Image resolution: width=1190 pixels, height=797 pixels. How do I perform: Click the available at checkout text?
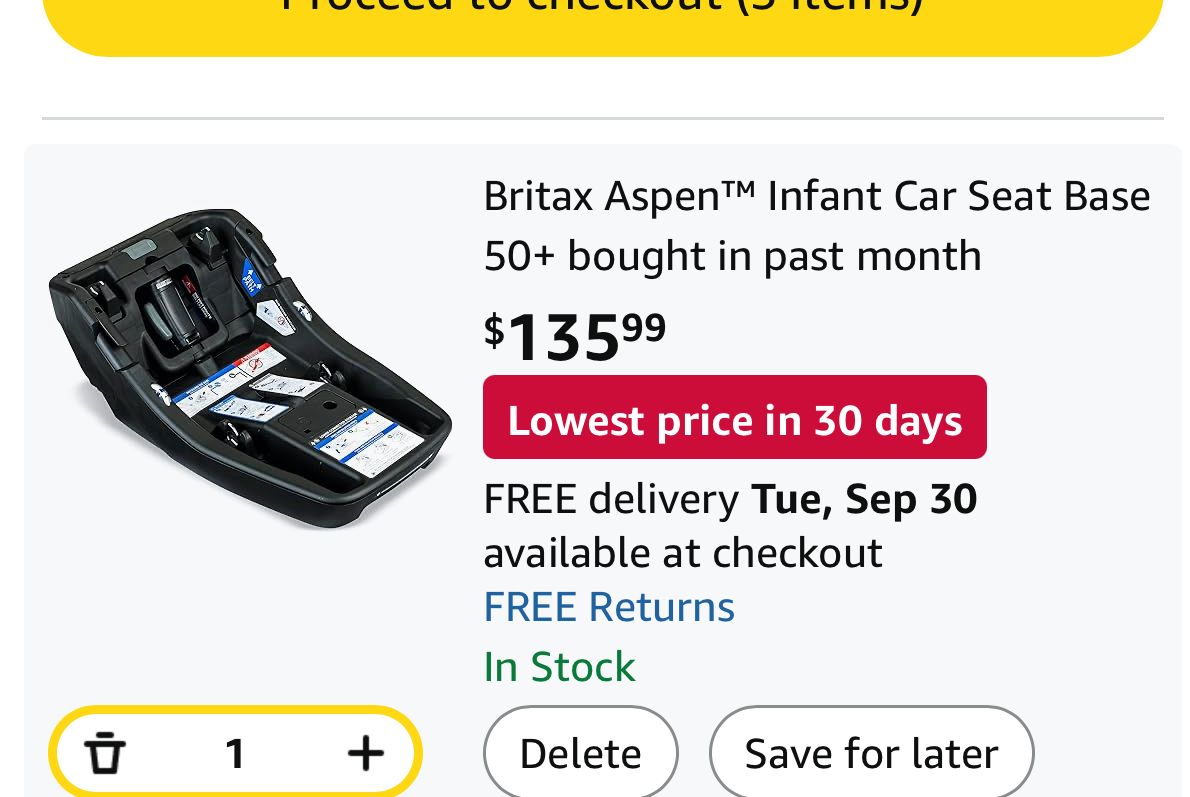coord(683,552)
